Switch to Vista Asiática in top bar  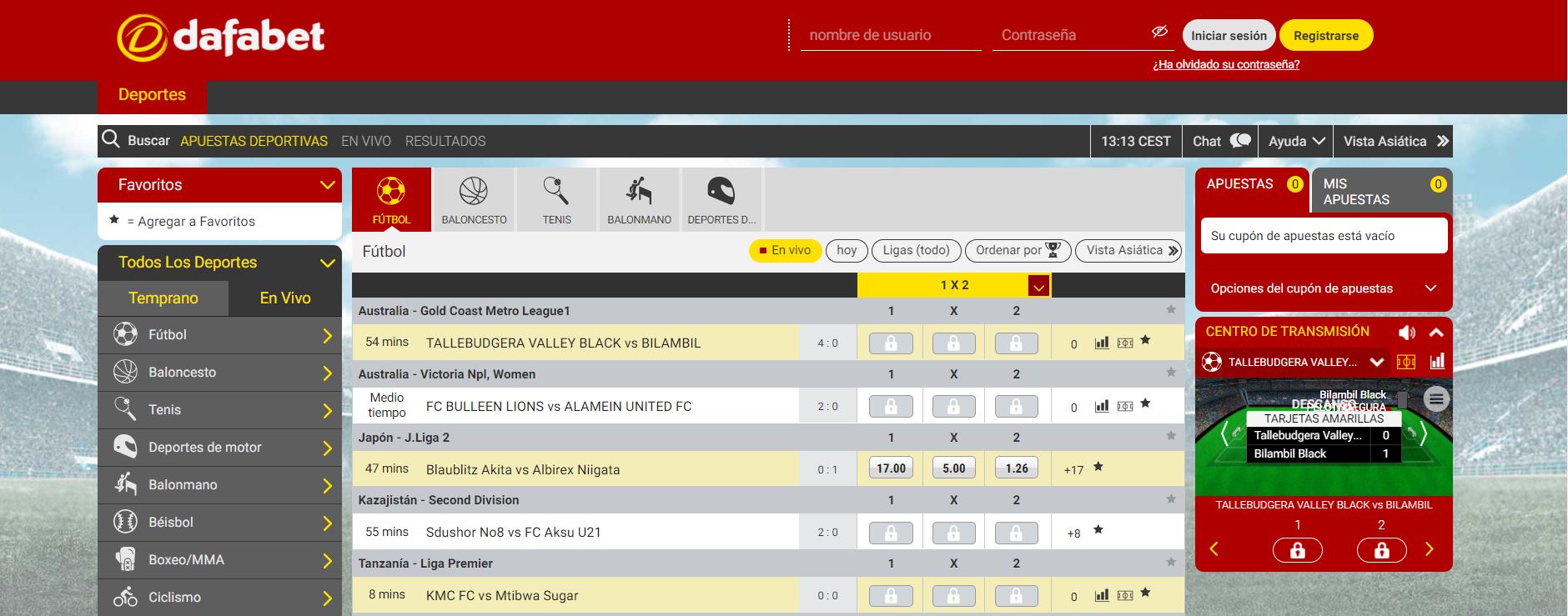[x=1396, y=141]
